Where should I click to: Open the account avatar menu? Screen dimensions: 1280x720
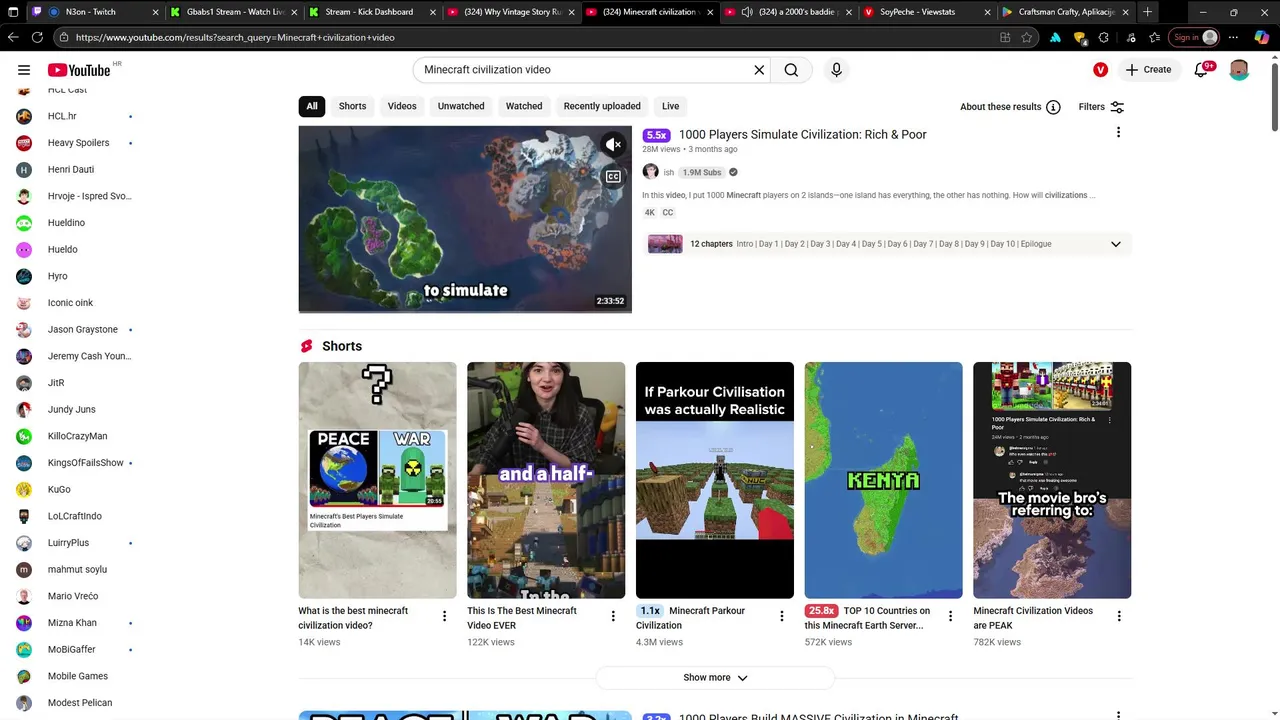(x=1239, y=70)
